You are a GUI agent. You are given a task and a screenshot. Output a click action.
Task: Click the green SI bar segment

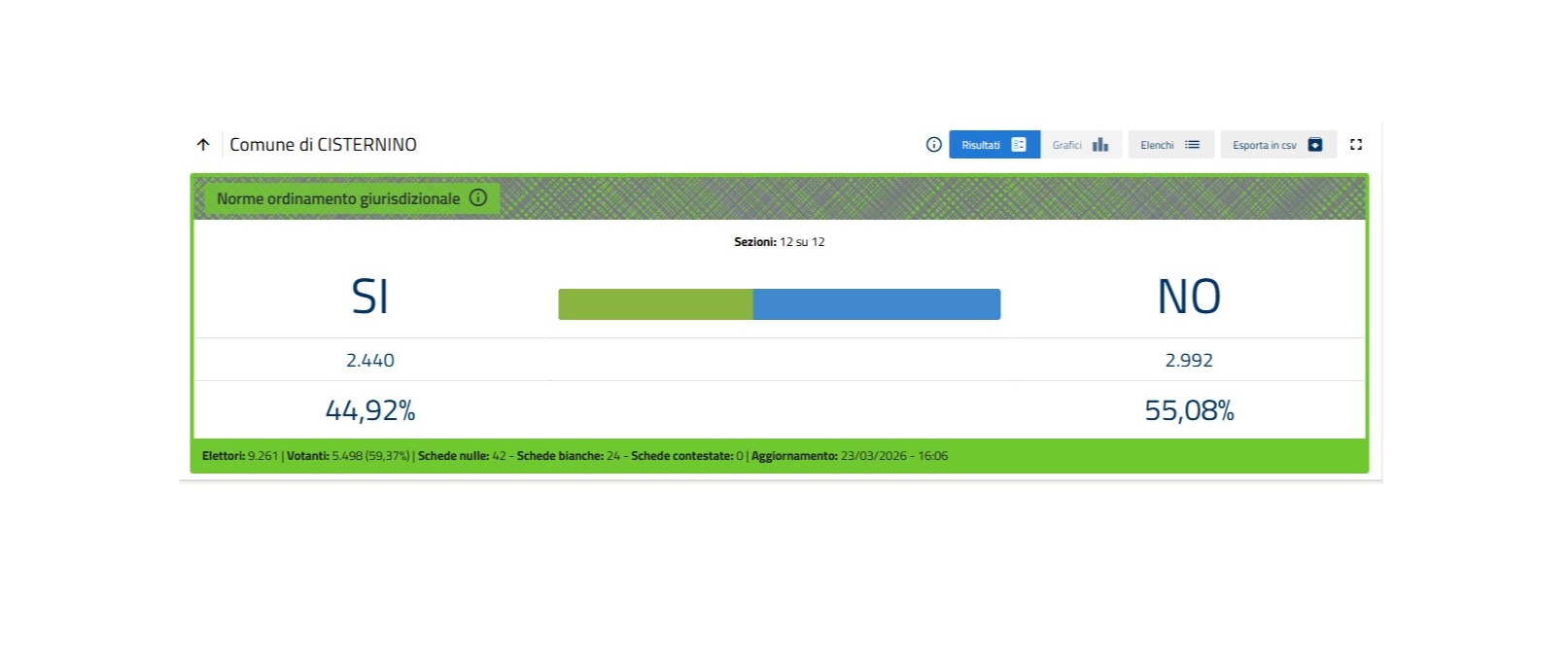(655, 304)
